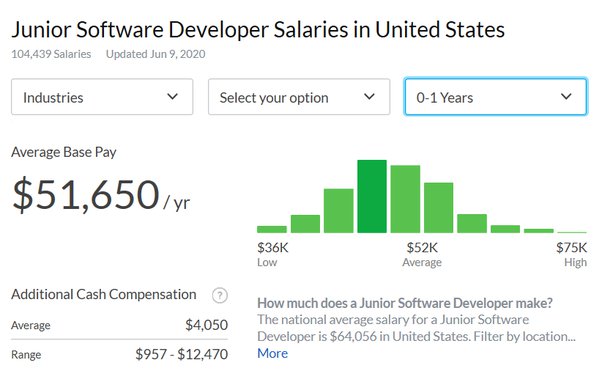Click the $52K Average label
Viewport: 602px width, 371px height.
tap(422, 254)
